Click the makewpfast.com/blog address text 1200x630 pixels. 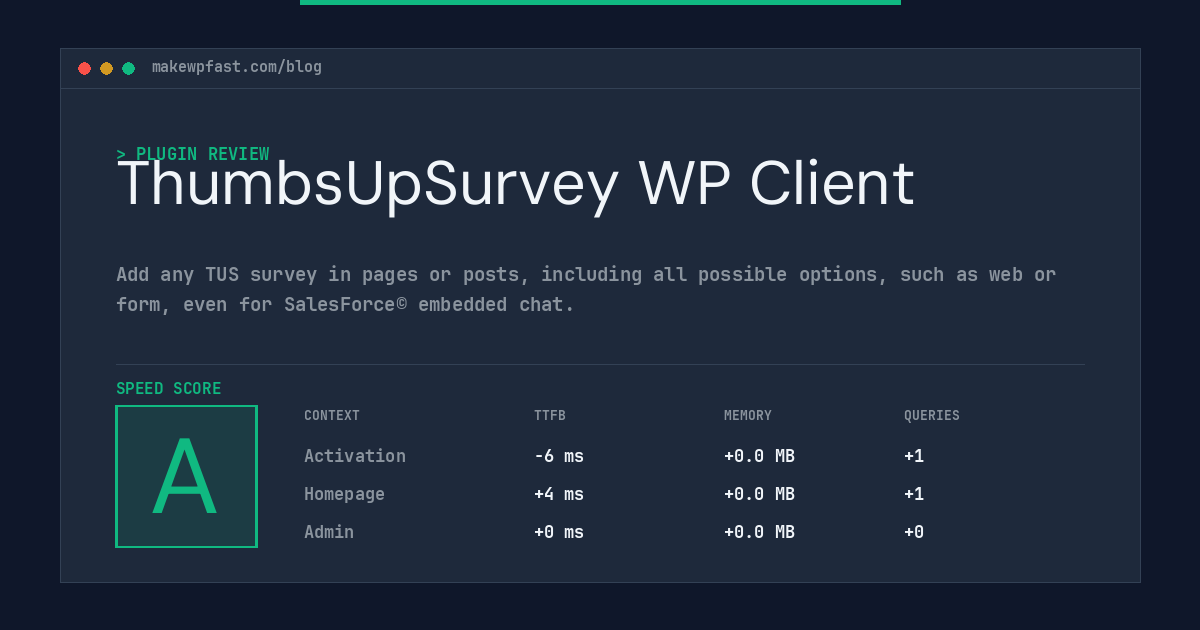click(237, 67)
